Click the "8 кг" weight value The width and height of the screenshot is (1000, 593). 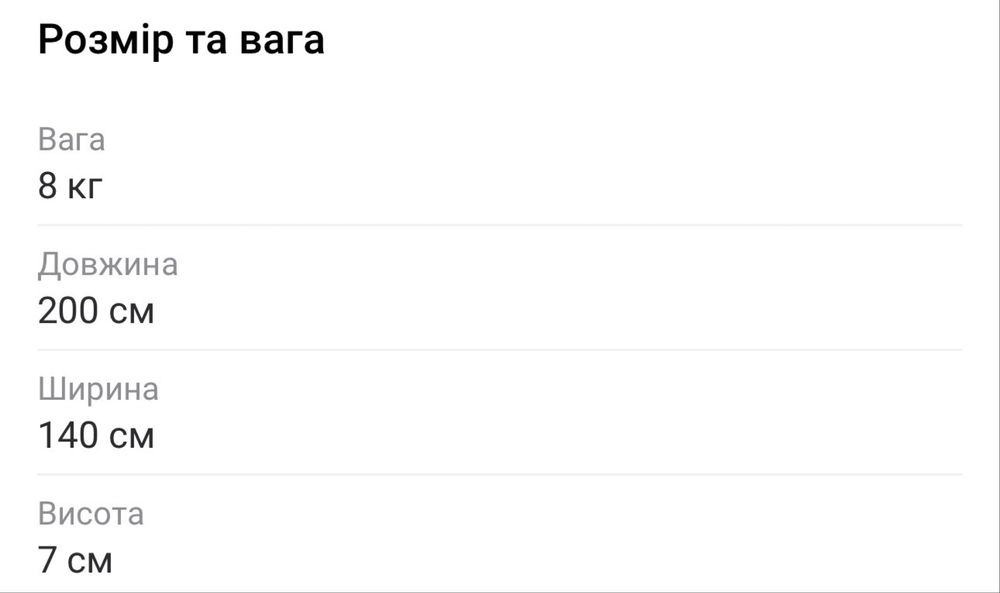click(71, 186)
